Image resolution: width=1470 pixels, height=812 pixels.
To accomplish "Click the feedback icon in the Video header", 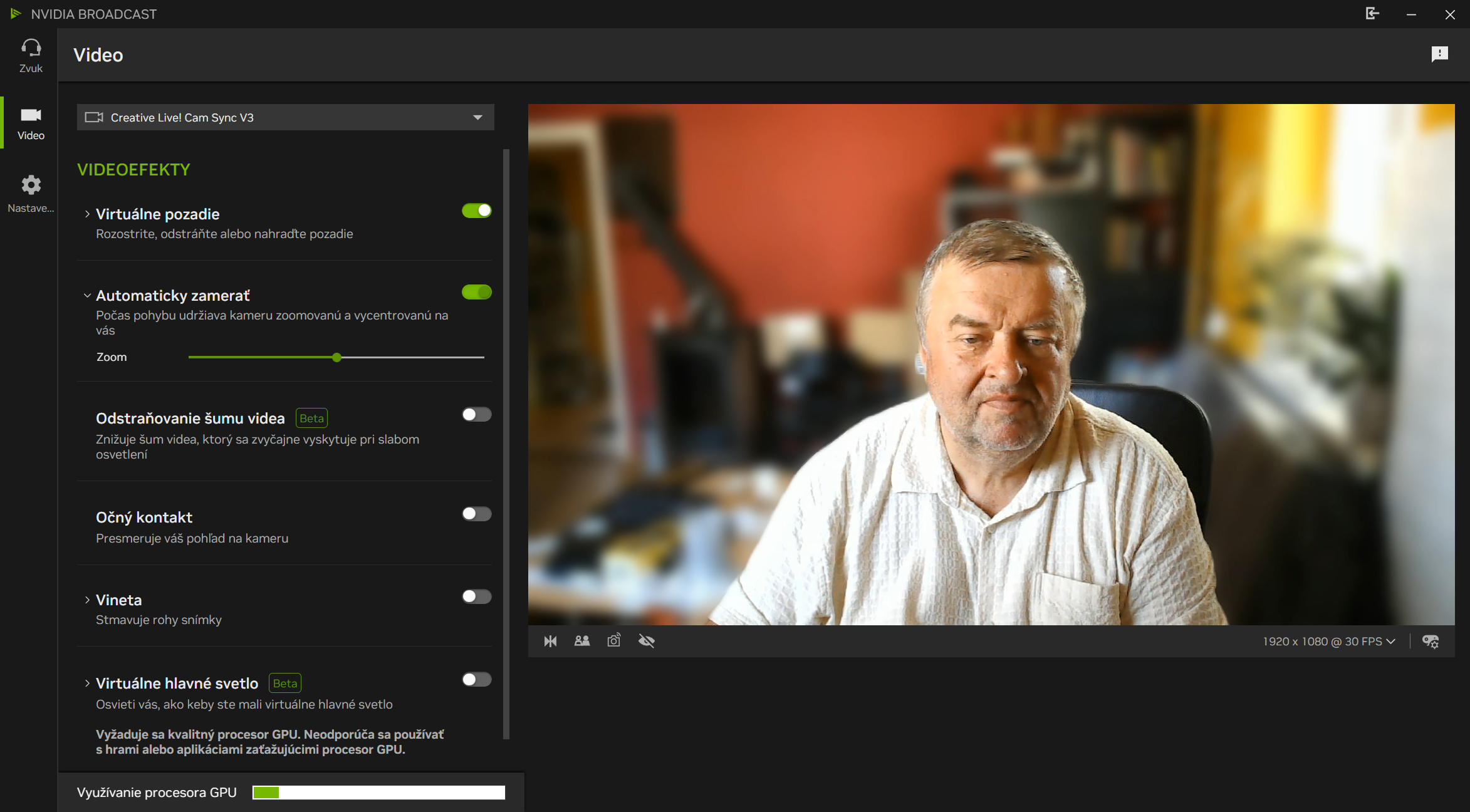I will click(1439, 55).
